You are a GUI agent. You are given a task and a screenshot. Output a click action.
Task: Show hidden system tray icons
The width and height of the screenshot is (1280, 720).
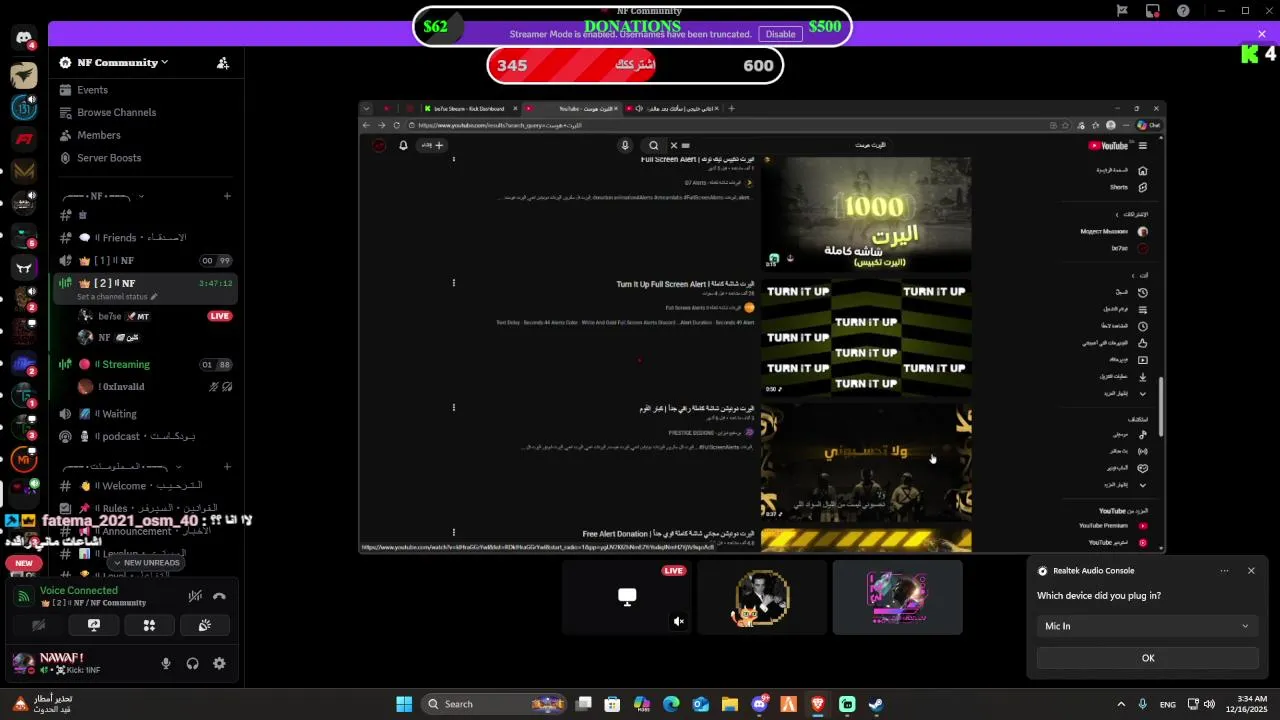tap(1120, 704)
